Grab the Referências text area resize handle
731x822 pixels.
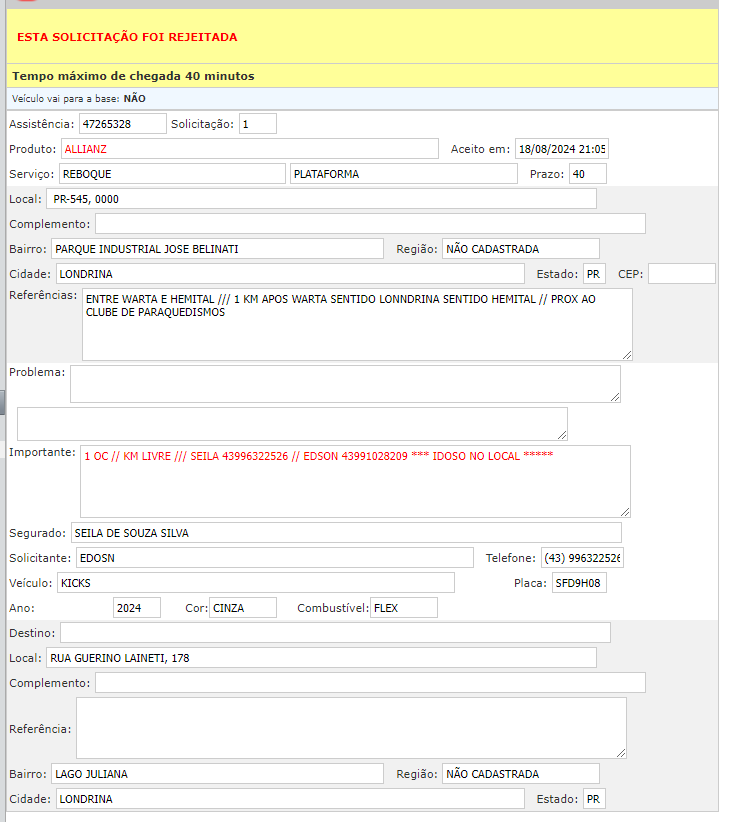627,355
